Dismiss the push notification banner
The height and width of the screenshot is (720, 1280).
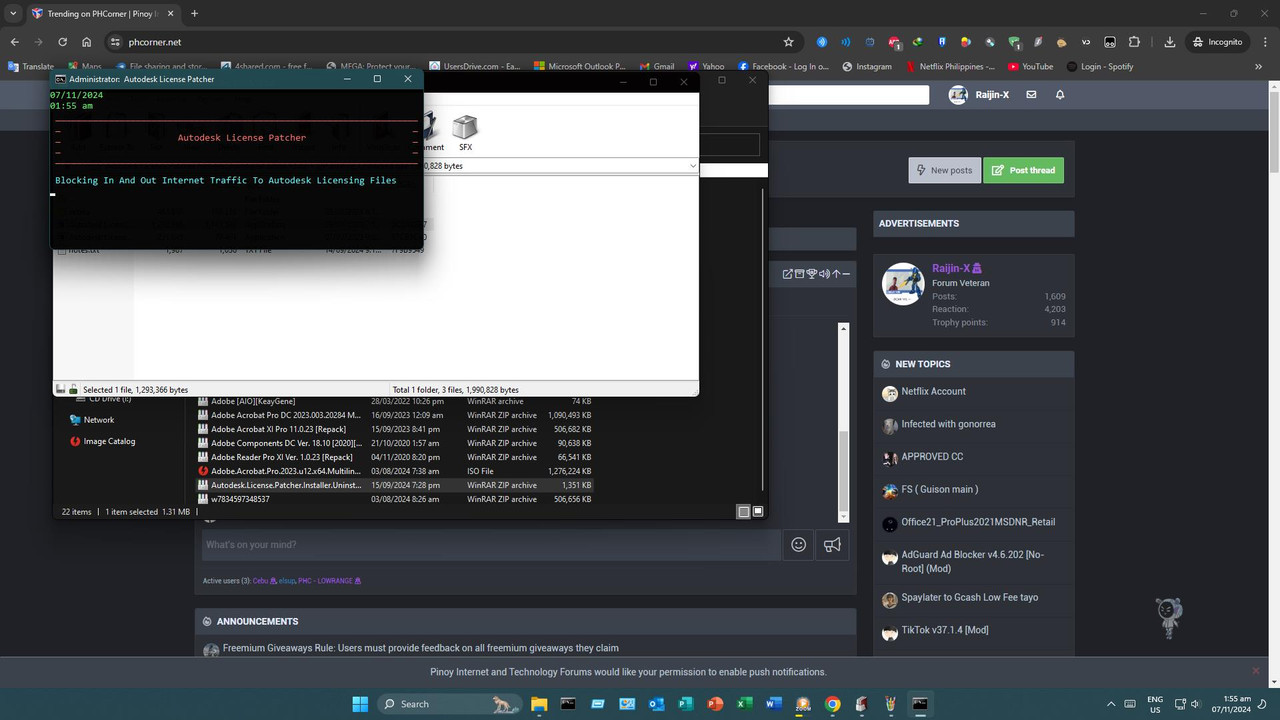pos(1256,671)
